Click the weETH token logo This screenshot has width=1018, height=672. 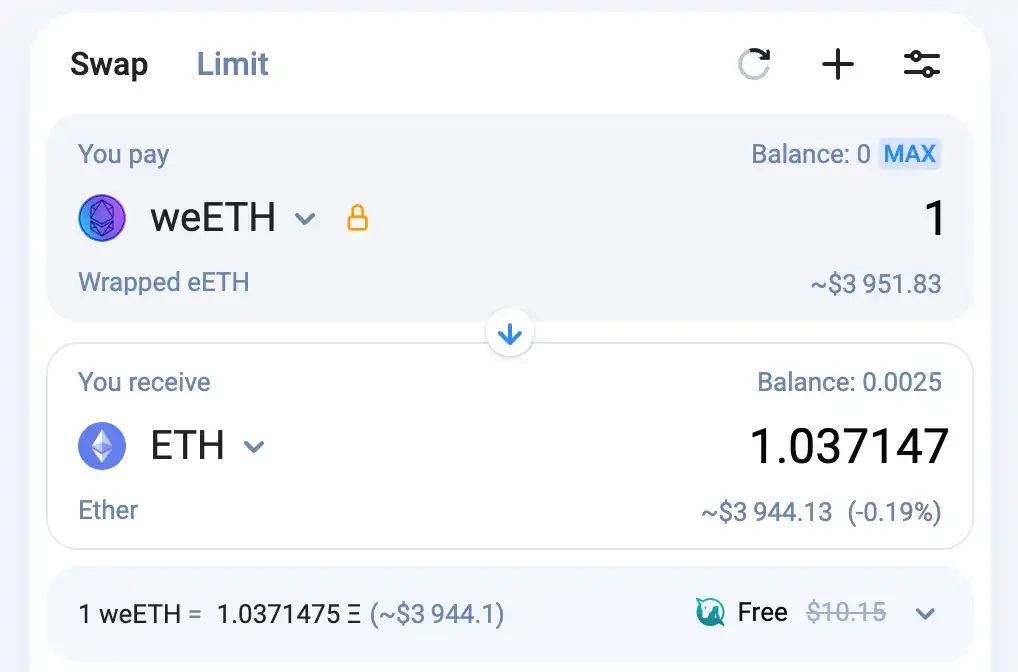point(102,218)
